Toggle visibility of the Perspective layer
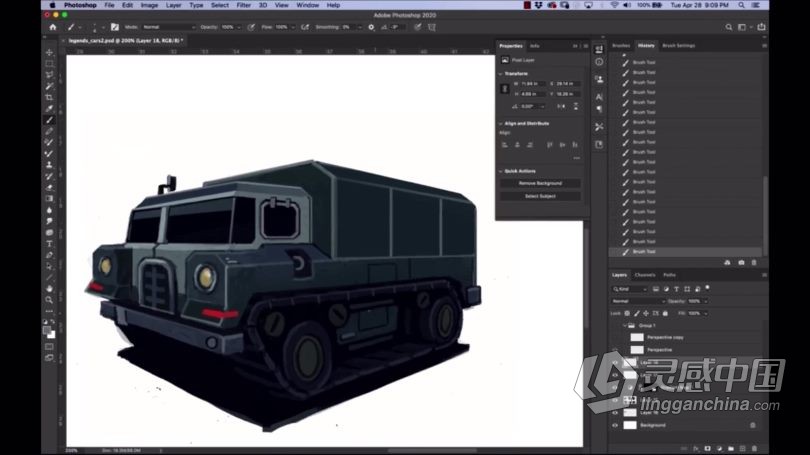The width and height of the screenshot is (810, 455). pyautogui.click(x=615, y=350)
